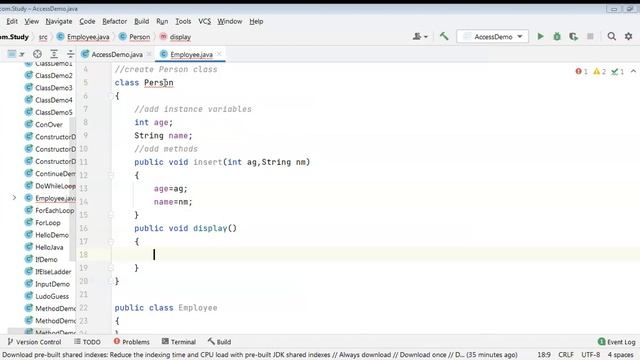This screenshot has height=360, width=640.
Task: Open the Run menu
Action: (x=162, y=21)
